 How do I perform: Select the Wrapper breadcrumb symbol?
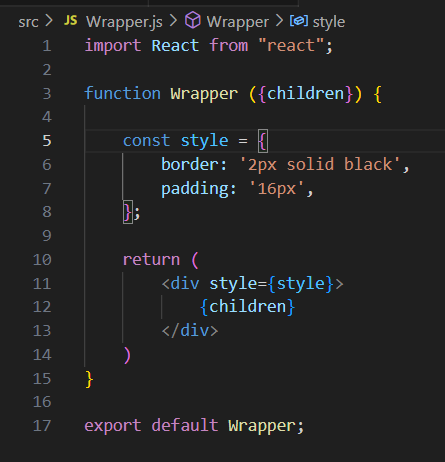tap(237, 22)
